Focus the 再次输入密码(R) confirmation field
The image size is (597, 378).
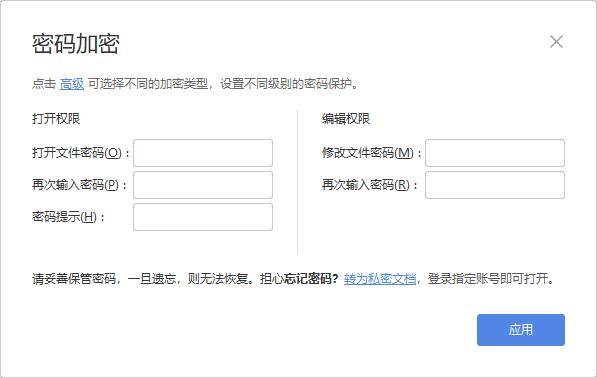pos(495,185)
